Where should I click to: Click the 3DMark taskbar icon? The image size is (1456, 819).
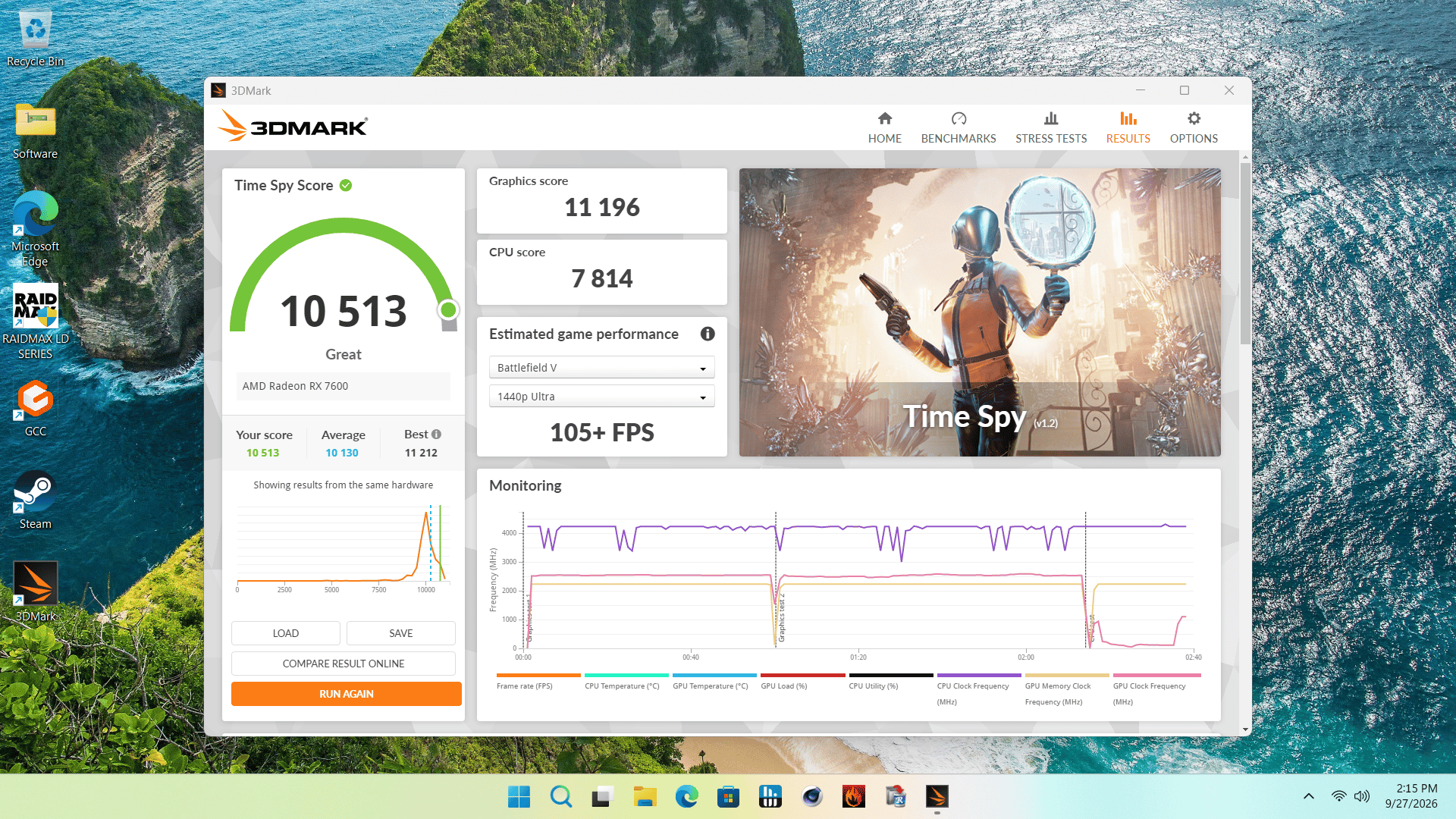937,796
